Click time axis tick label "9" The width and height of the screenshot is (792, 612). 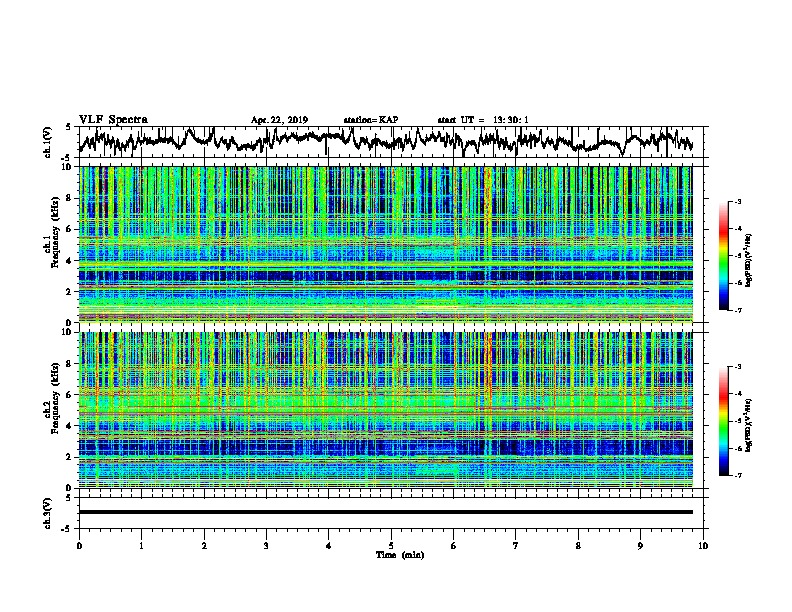click(x=640, y=546)
